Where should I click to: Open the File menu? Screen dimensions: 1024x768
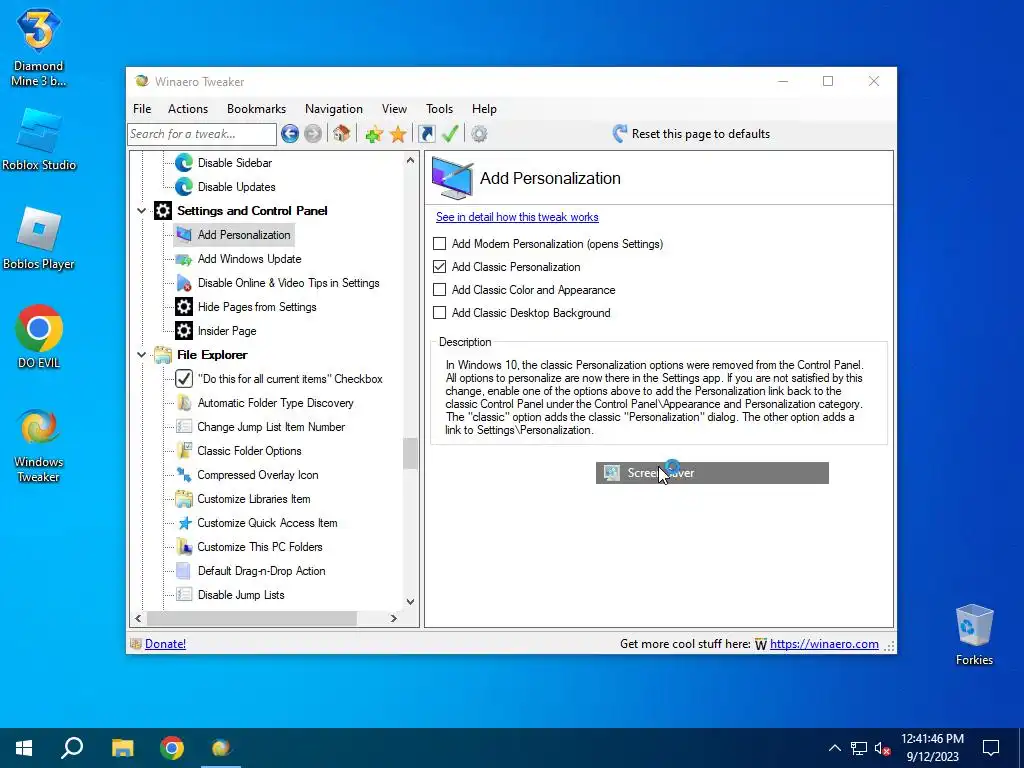142,109
